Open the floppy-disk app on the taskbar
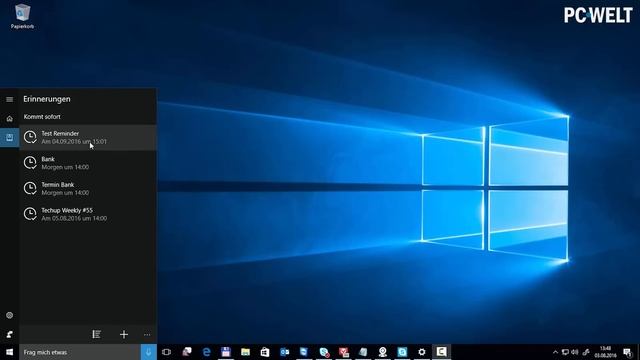 pyautogui.click(x=226, y=352)
